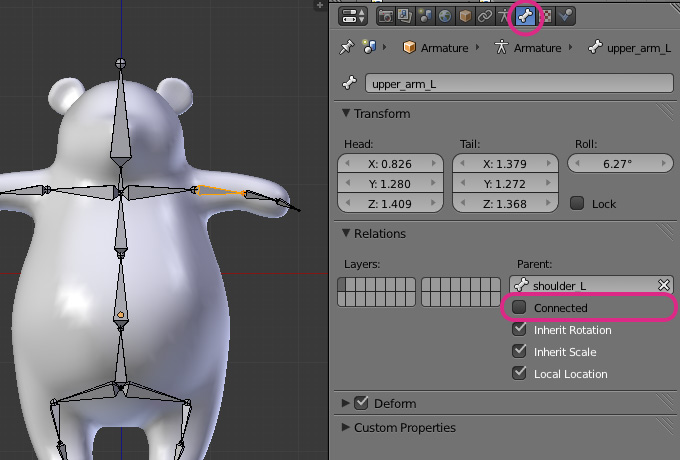This screenshot has width=680, height=460.
Task: Decrease Head X value with left arrow
Action: click(347, 163)
